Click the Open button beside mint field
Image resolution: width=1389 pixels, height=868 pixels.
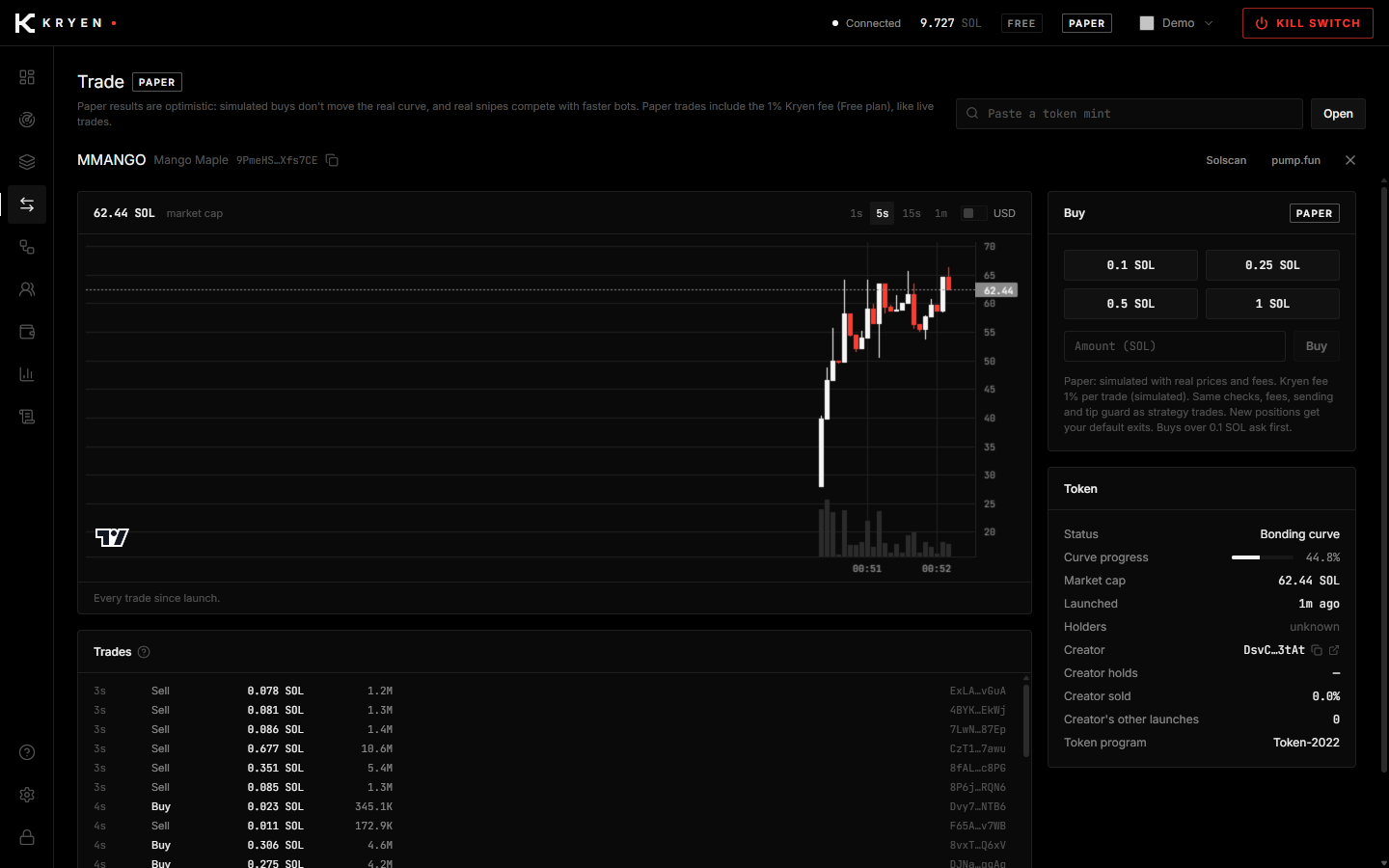pyautogui.click(x=1338, y=114)
